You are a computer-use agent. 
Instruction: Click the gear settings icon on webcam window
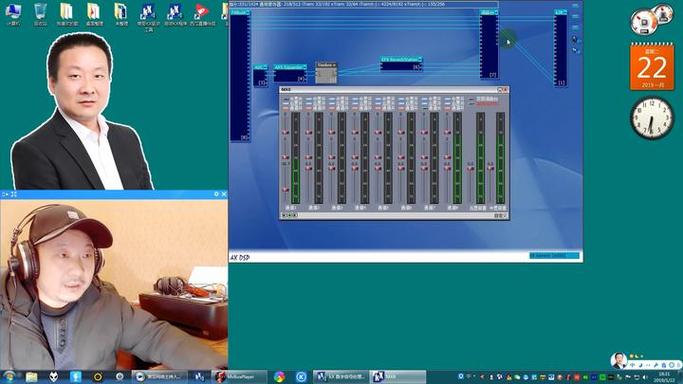[216, 194]
